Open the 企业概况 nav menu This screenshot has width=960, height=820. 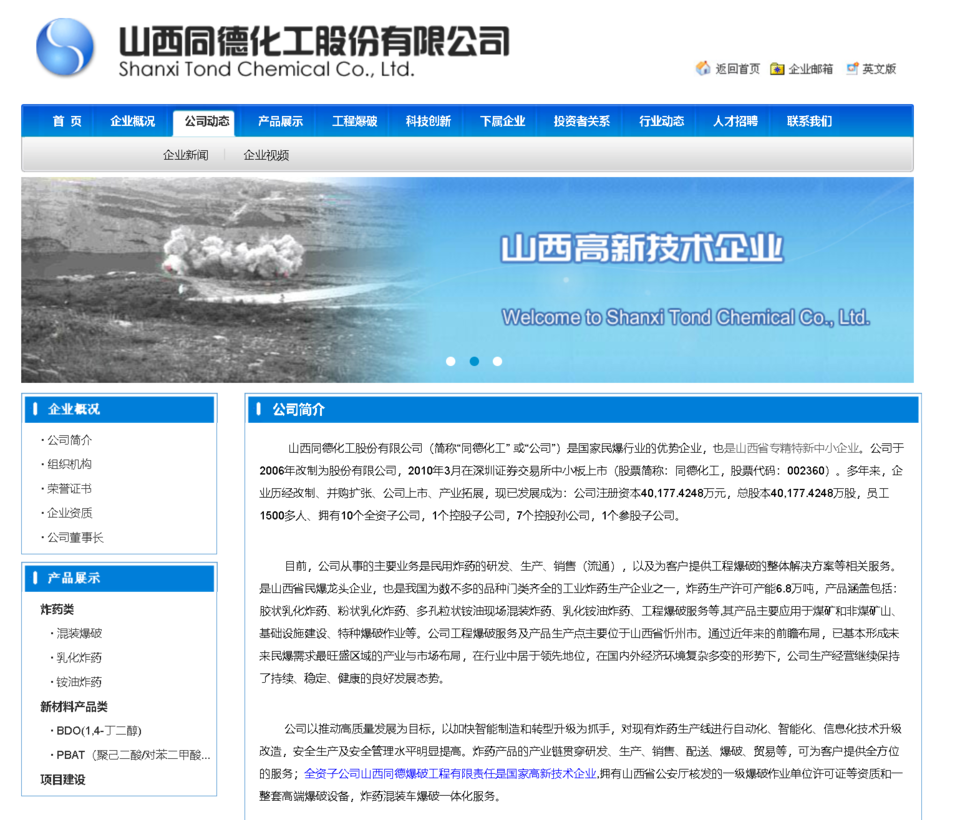coord(133,121)
